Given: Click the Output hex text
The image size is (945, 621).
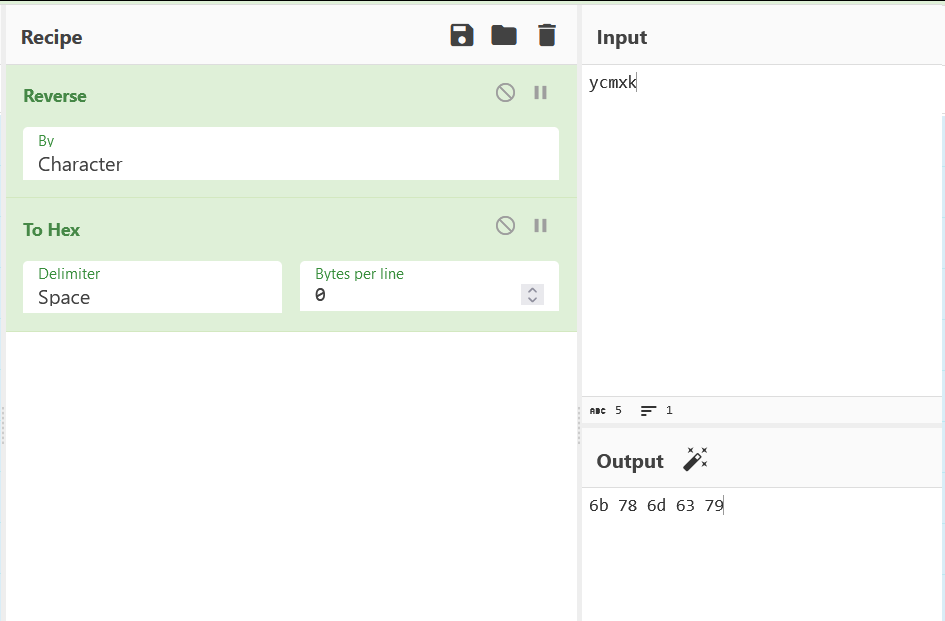Looking at the screenshot, I should pos(656,505).
